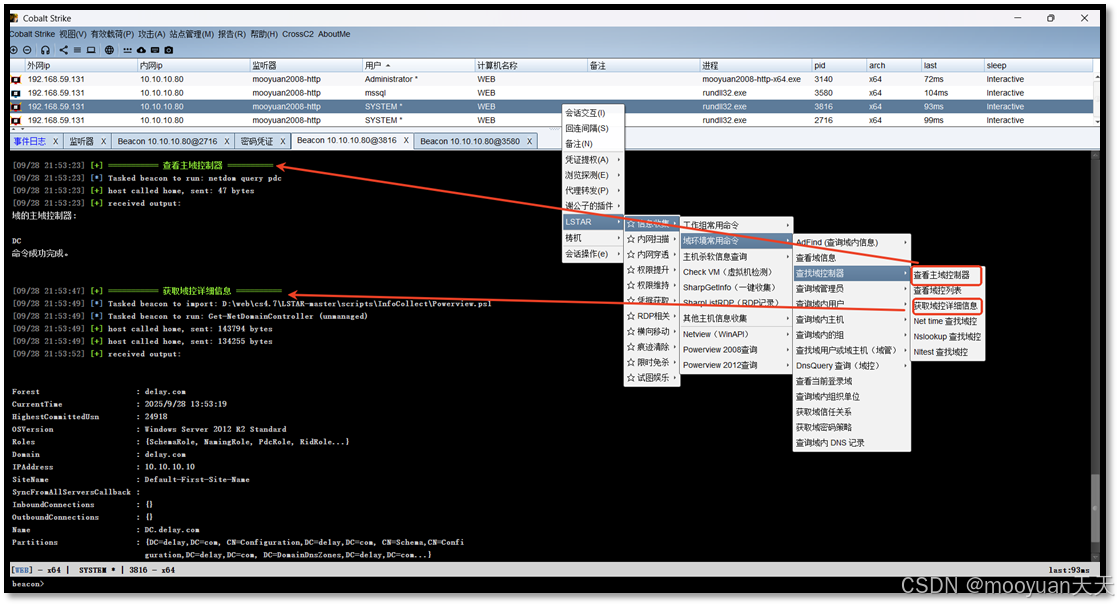Show the pivot graph via share icon
This screenshot has width=1119, height=606.
click(64, 50)
